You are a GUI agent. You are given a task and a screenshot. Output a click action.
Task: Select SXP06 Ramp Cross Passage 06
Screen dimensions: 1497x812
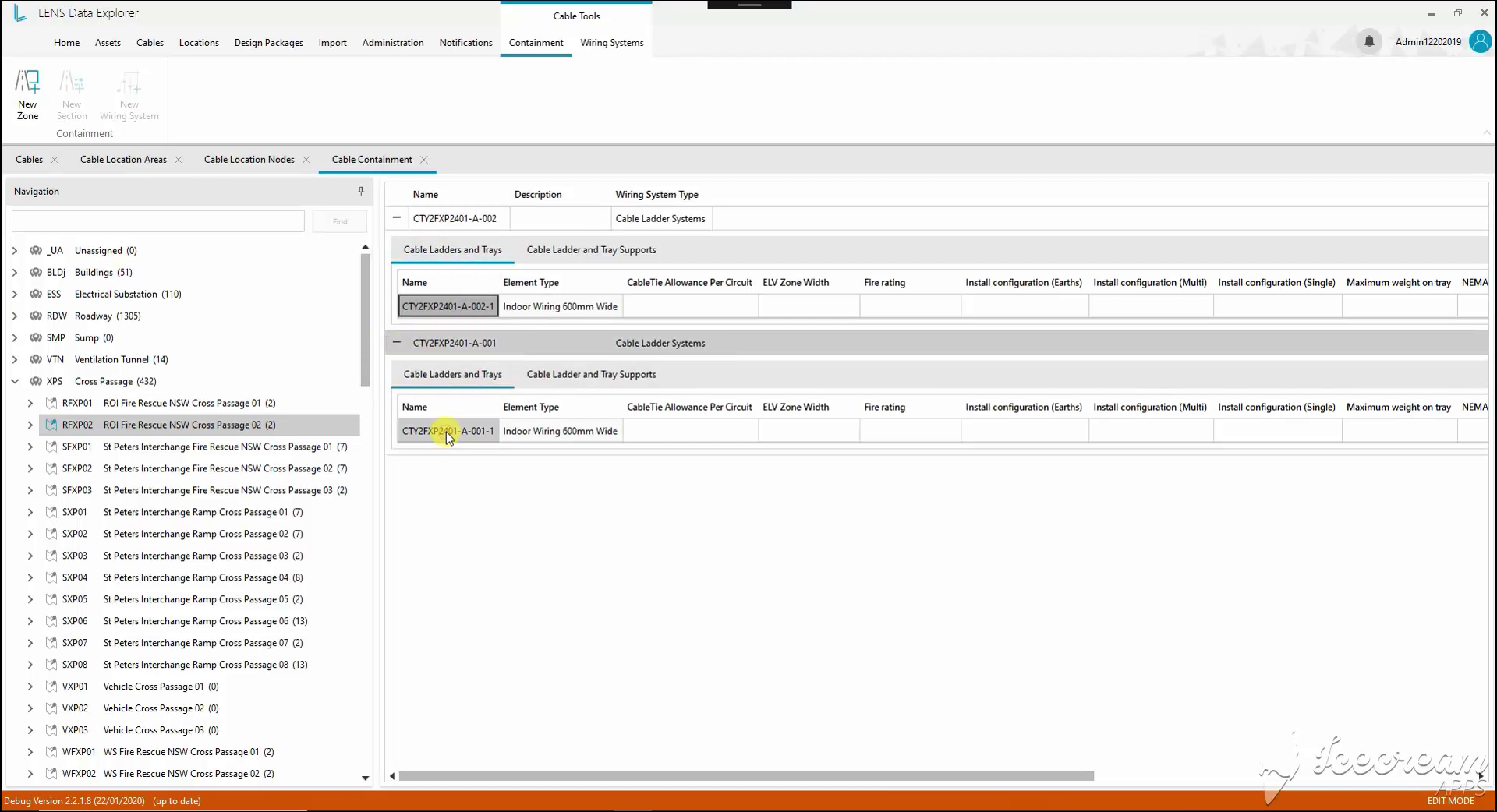[186, 622]
